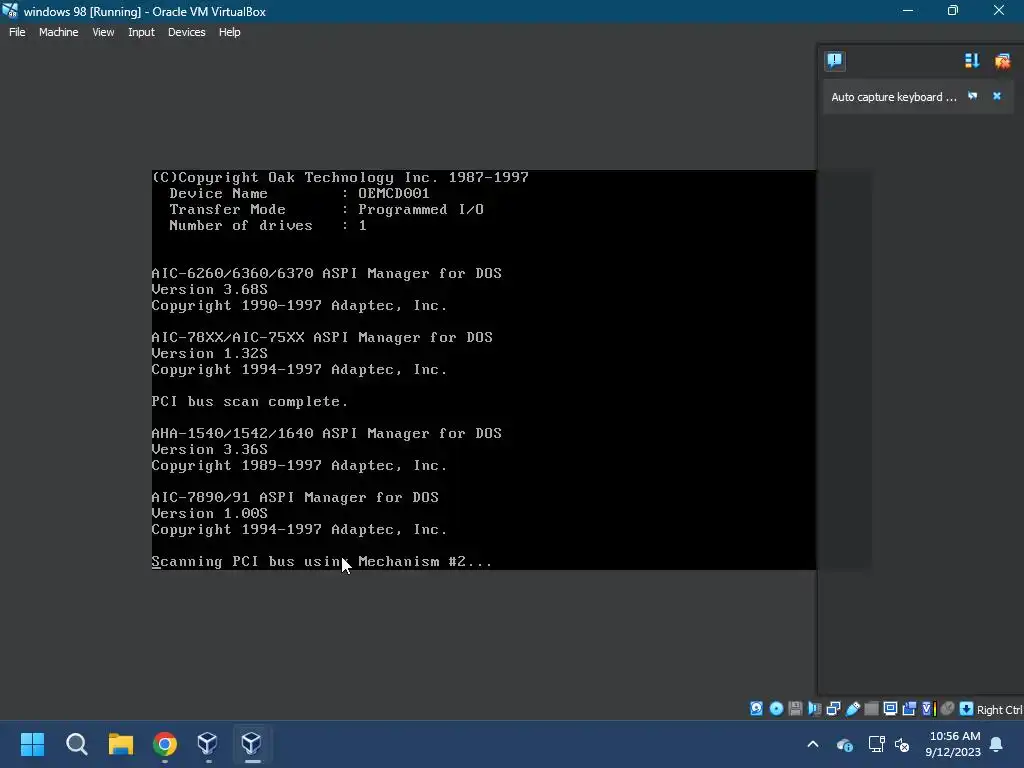Open File Explorer from the taskbar

point(121,744)
